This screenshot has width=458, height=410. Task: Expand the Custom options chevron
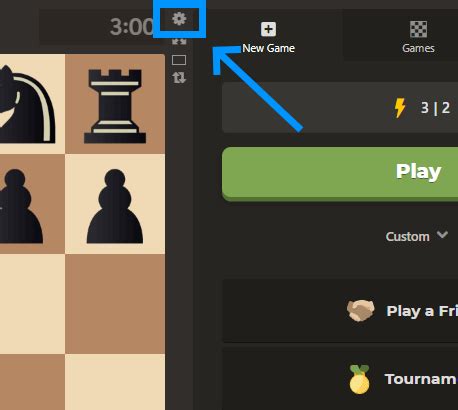click(442, 235)
